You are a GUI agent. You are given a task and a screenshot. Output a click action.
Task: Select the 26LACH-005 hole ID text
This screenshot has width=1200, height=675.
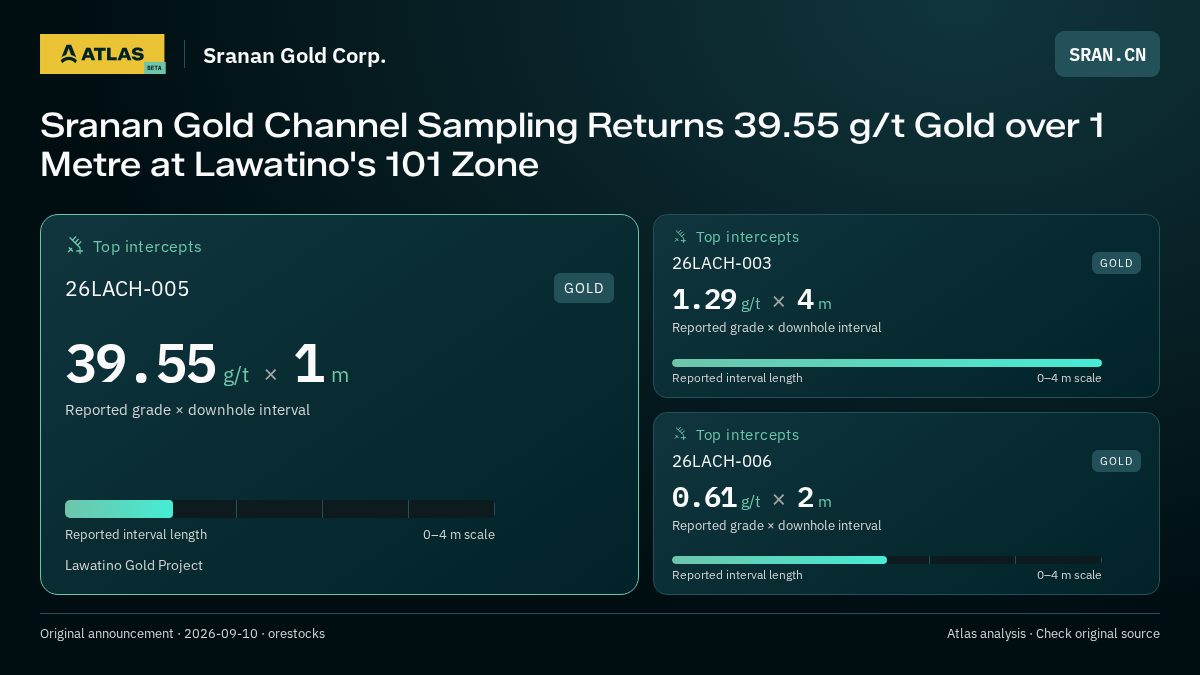point(127,289)
